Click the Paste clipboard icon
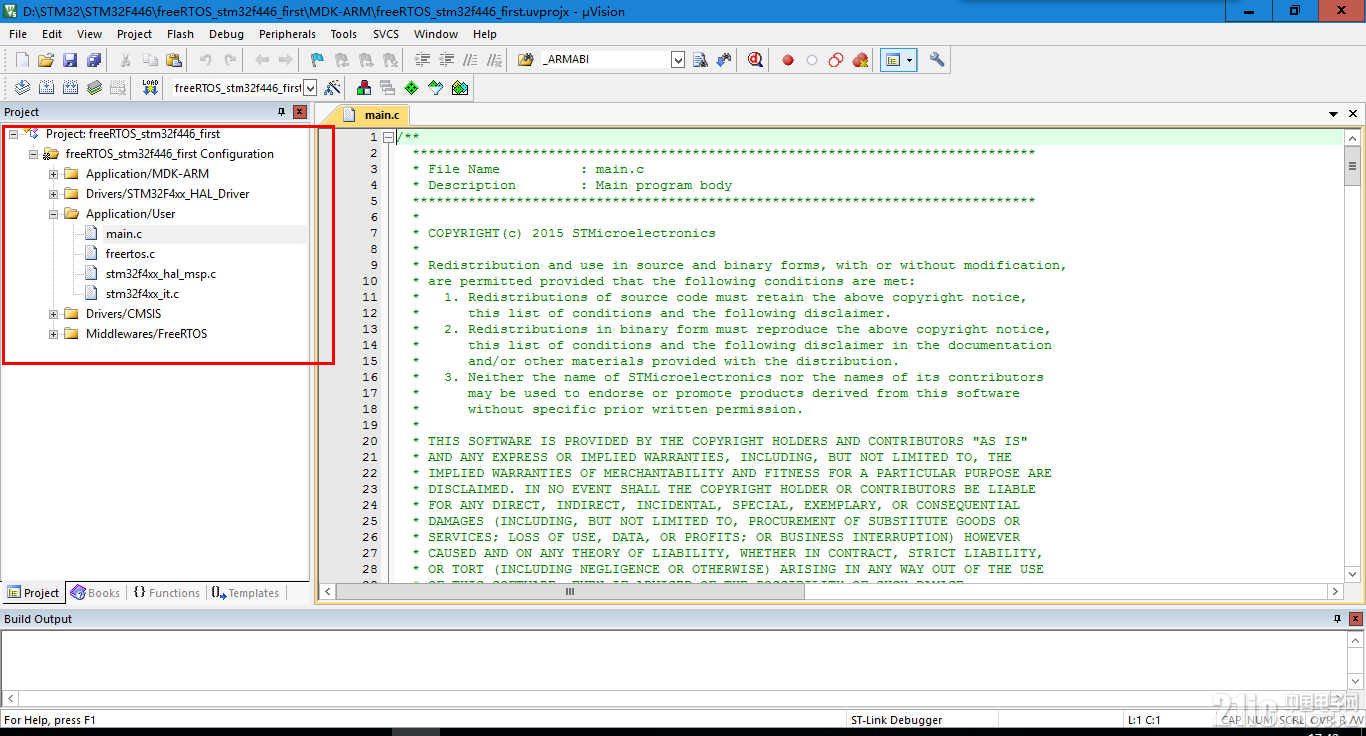 click(174, 60)
